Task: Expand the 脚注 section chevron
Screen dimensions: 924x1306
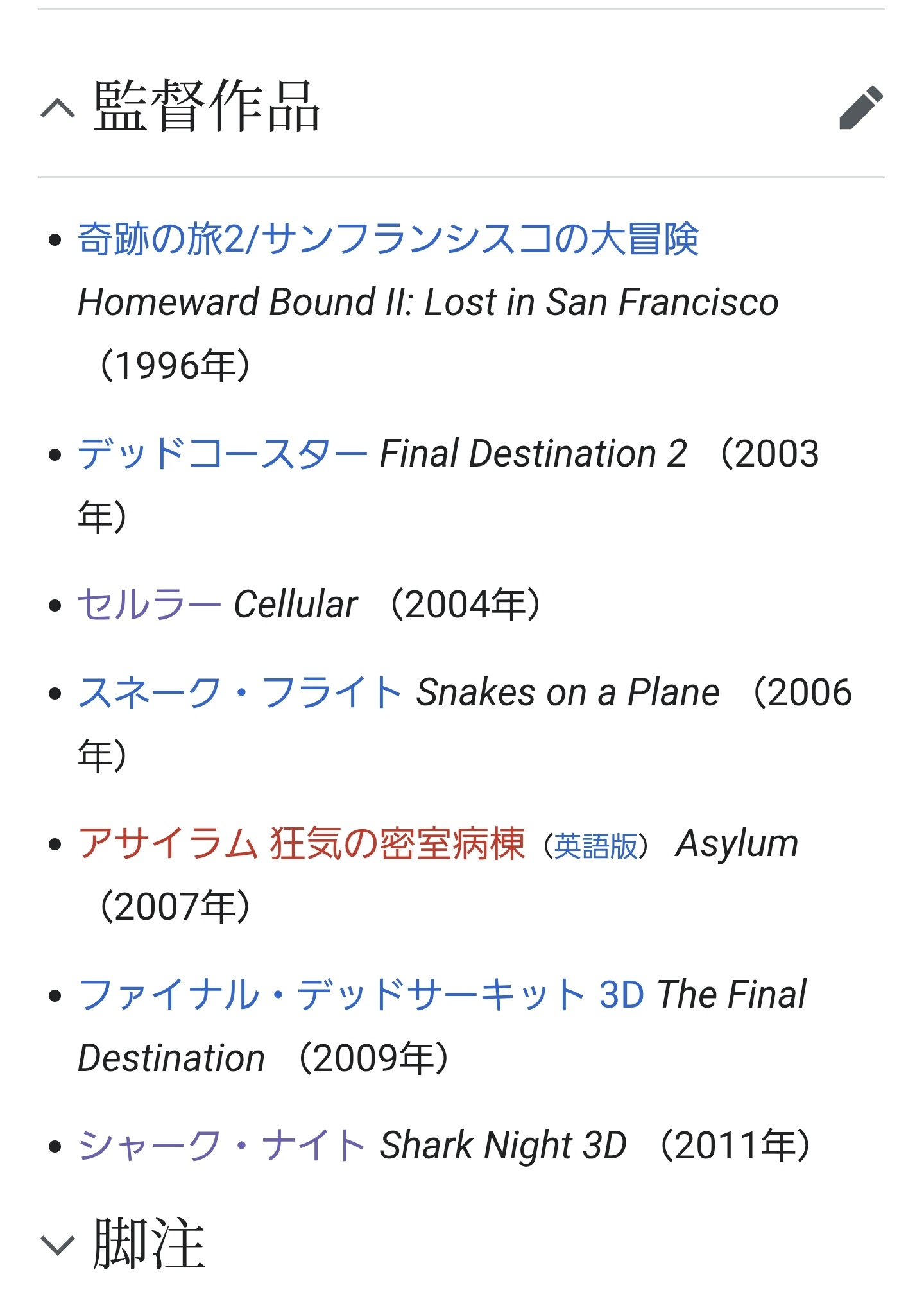Action: [58, 1245]
